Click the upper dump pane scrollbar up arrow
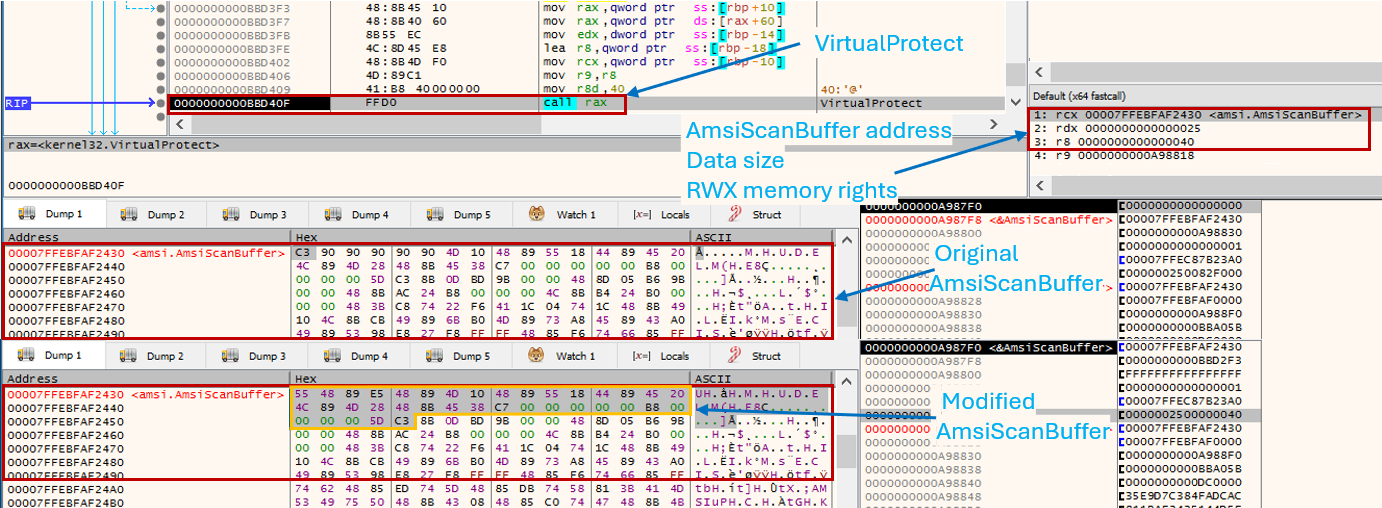 [847, 238]
